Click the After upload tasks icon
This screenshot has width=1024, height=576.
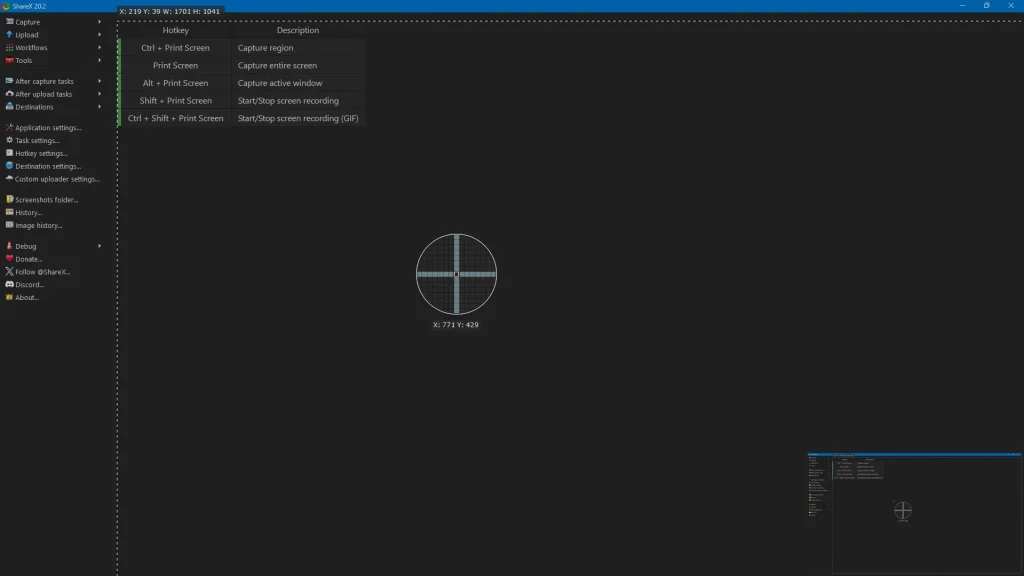(9, 94)
